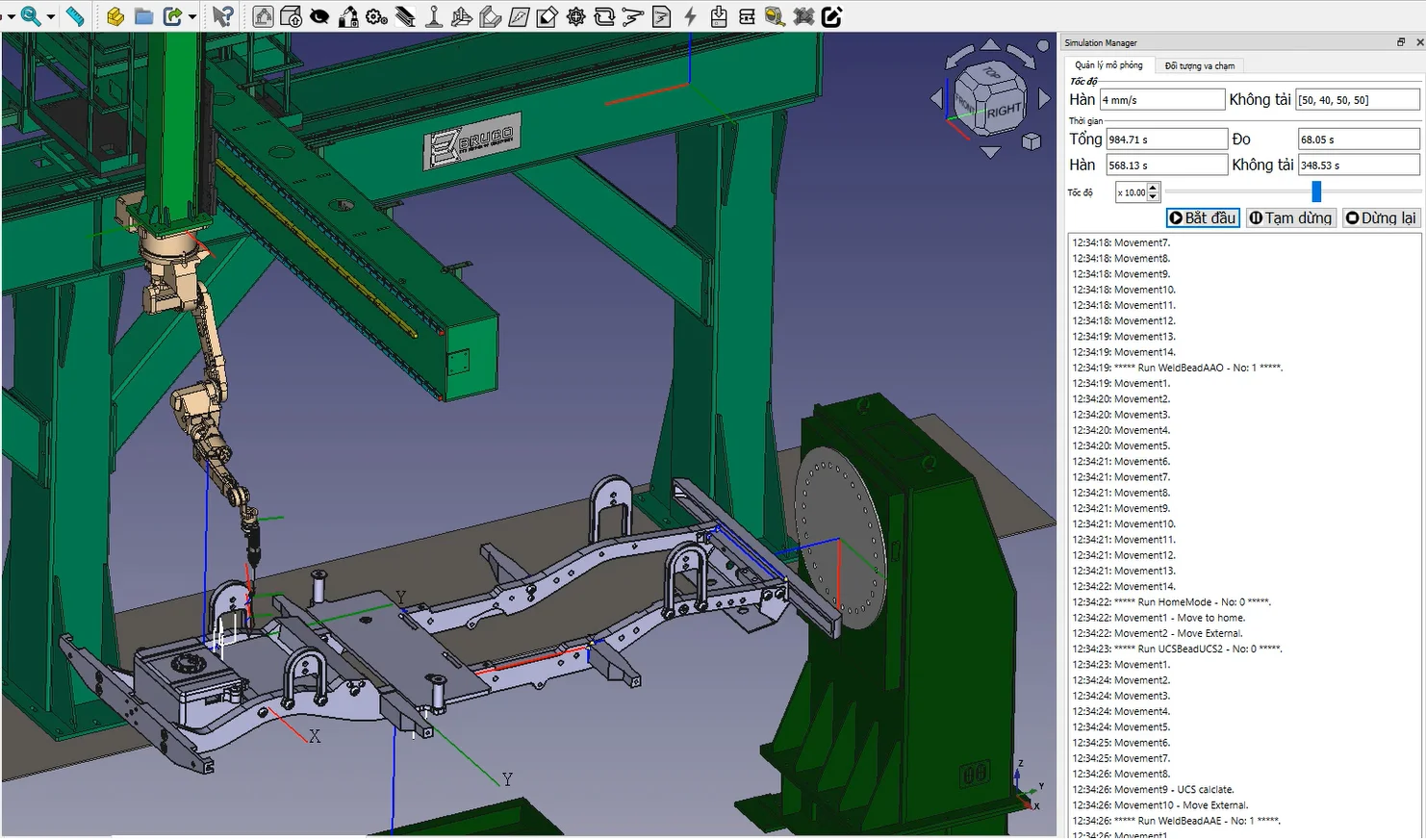
Task: Click the simulation speed slider handle
Action: coord(1316,191)
